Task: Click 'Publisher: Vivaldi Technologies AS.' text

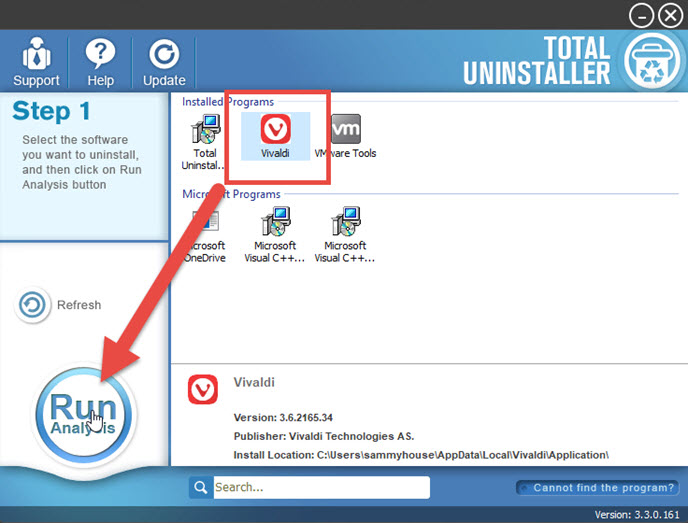Action: (324, 436)
